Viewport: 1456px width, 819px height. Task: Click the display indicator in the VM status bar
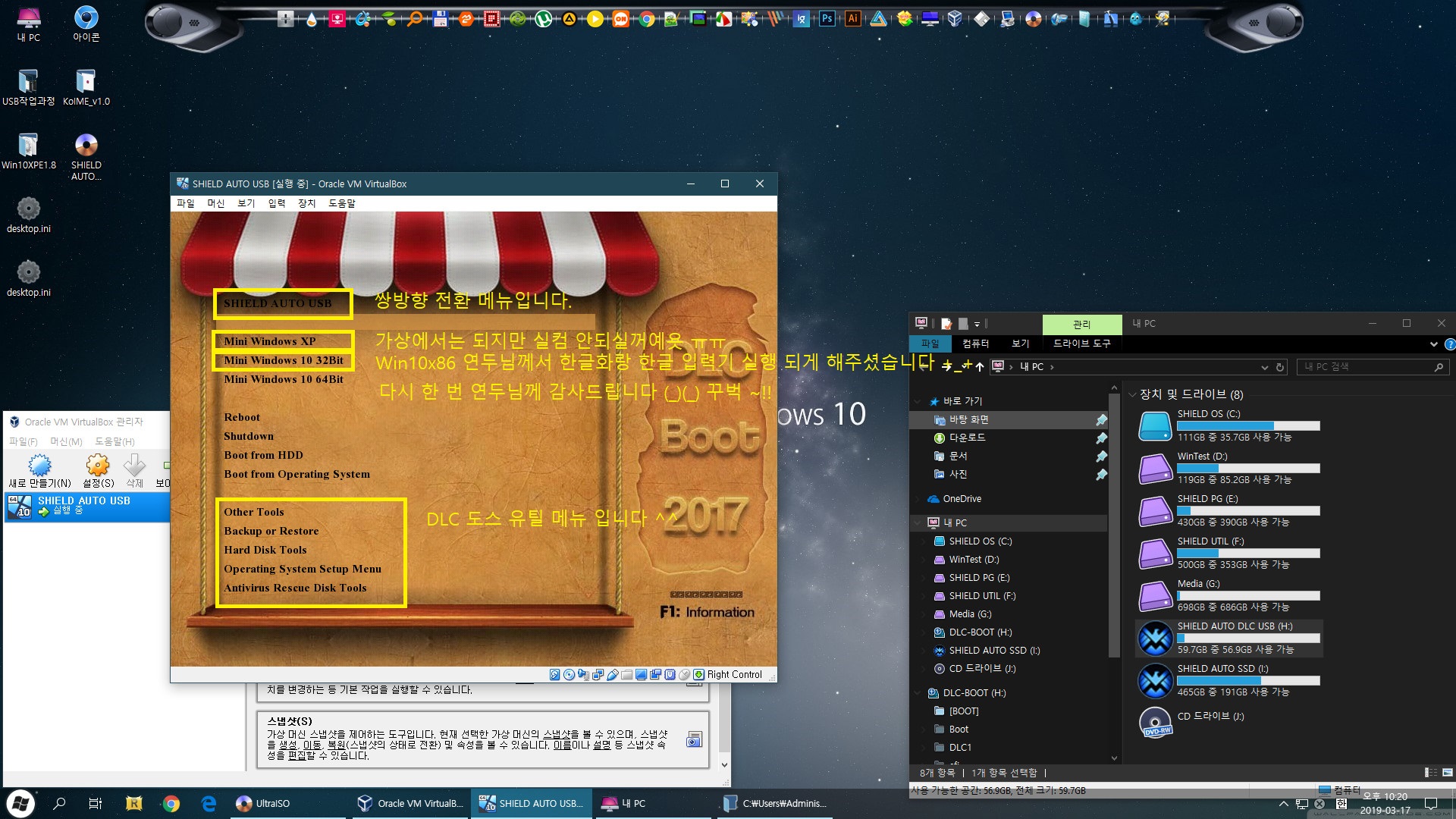pyautogui.click(x=641, y=674)
